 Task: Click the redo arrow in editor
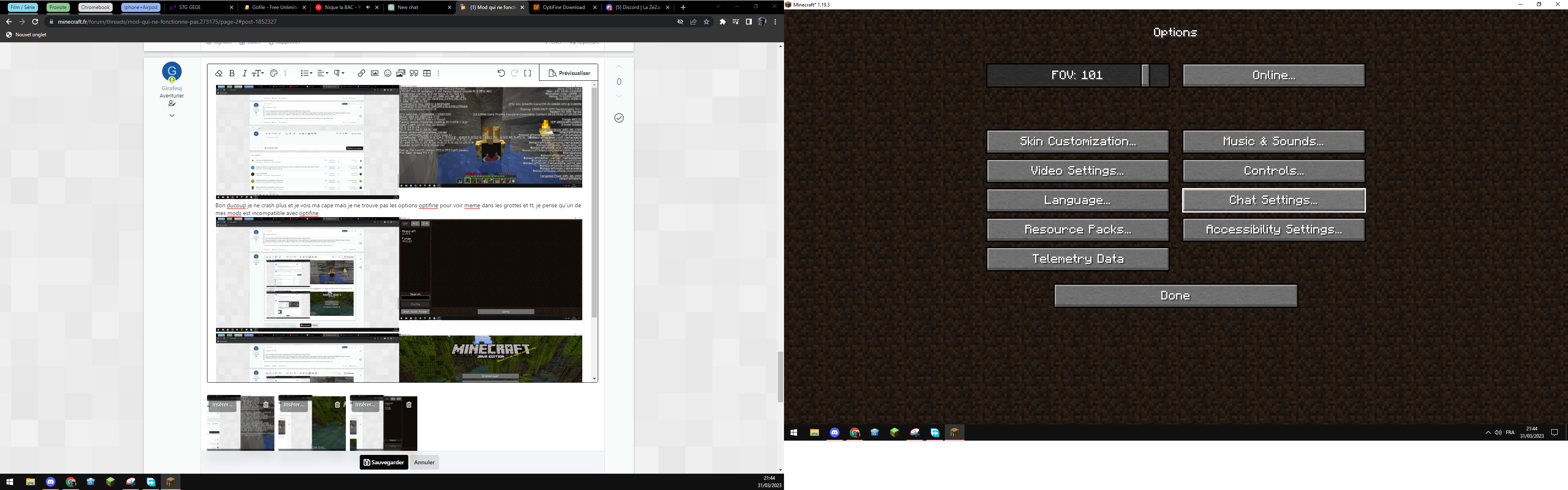pyautogui.click(x=514, y=73)
